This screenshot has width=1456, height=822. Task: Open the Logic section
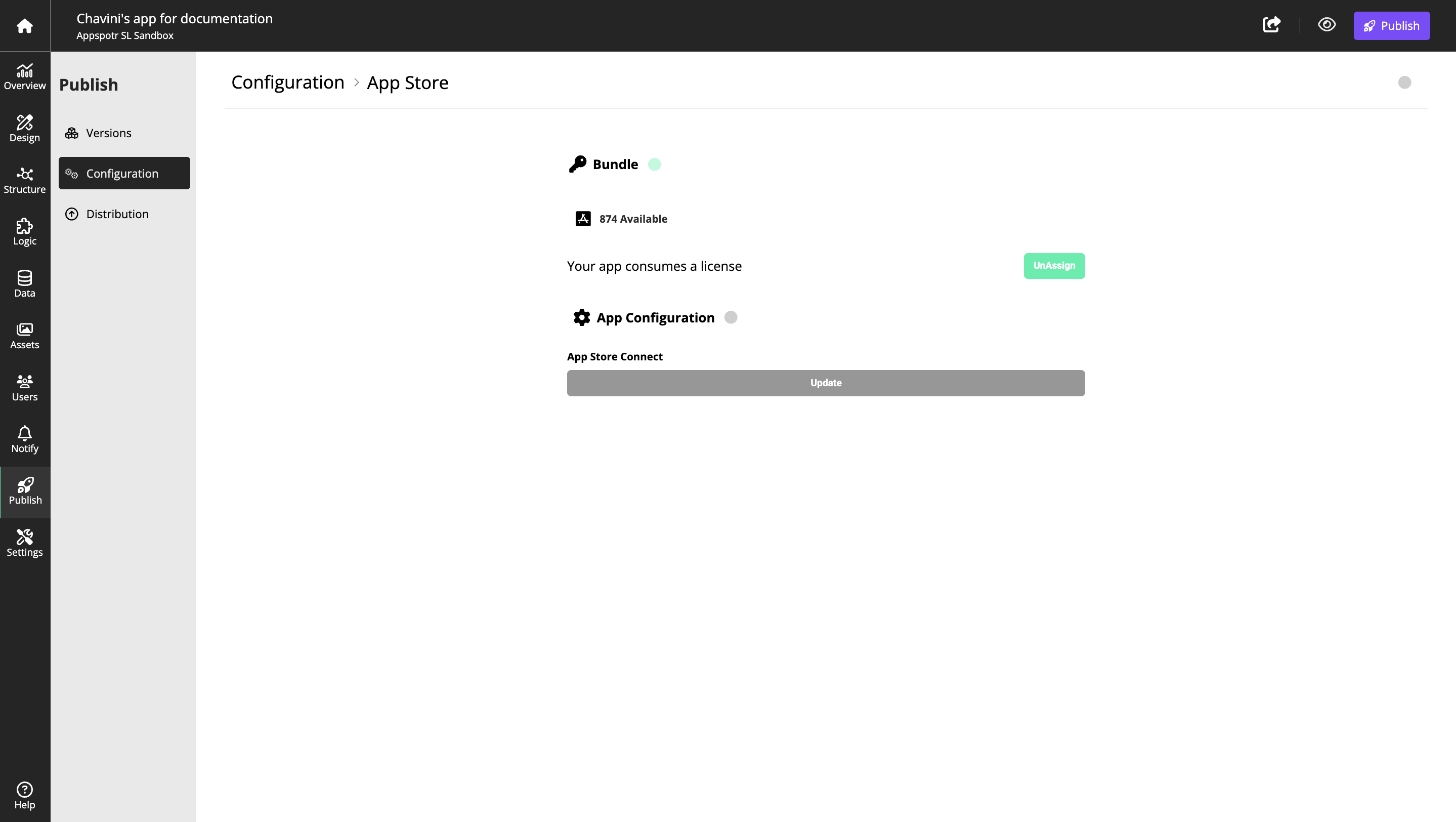(24, 232)
